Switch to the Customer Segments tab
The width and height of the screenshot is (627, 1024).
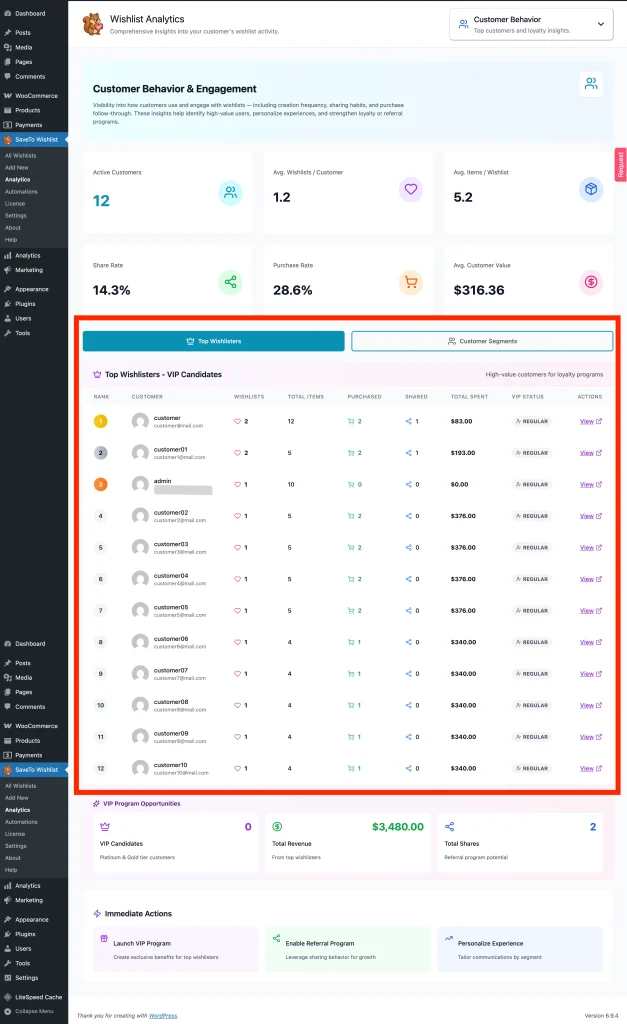click(x=482, y=341)
